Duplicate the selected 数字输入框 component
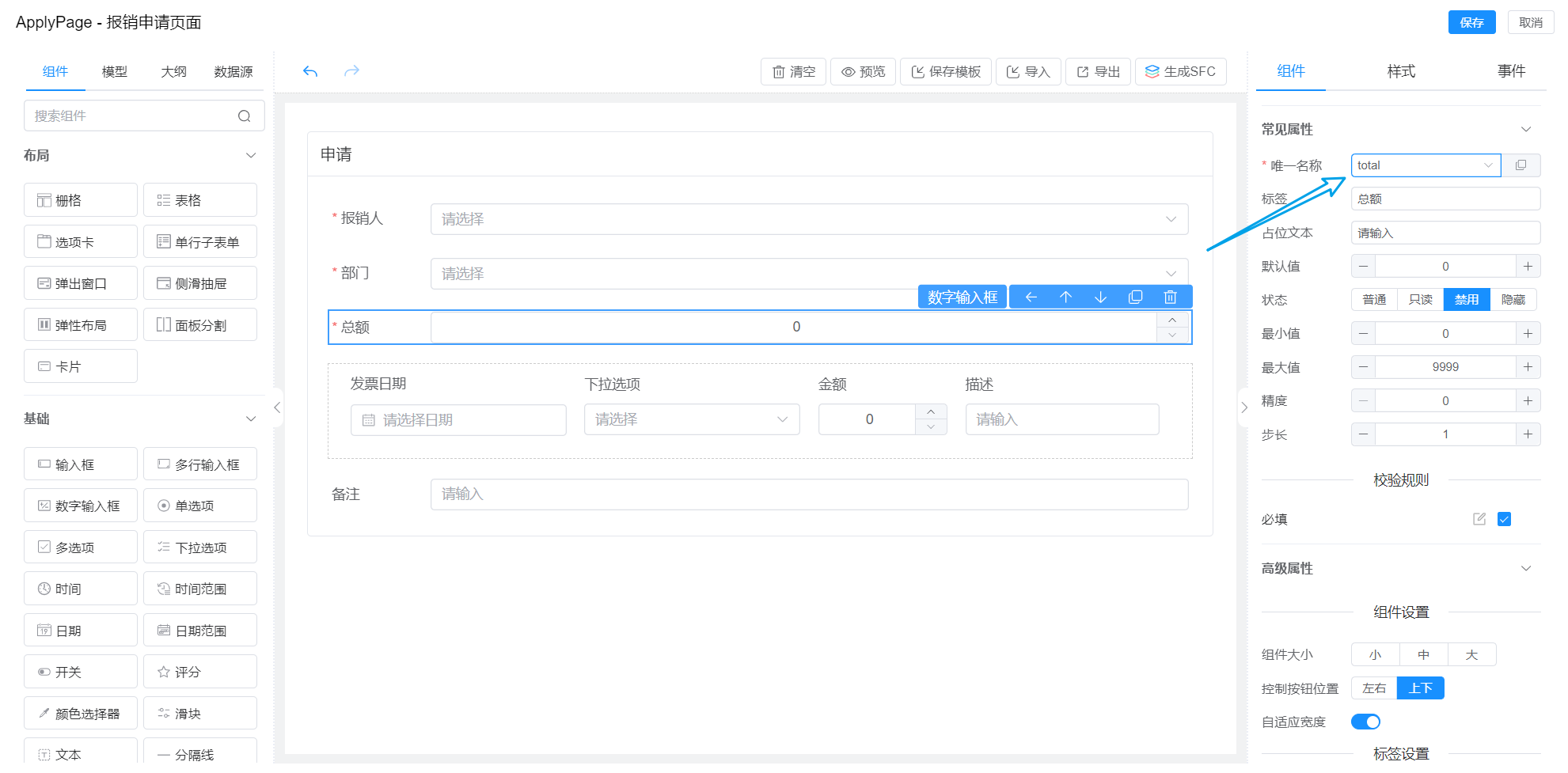This screenshot has height=773, width=1568. pos(1135,297)
